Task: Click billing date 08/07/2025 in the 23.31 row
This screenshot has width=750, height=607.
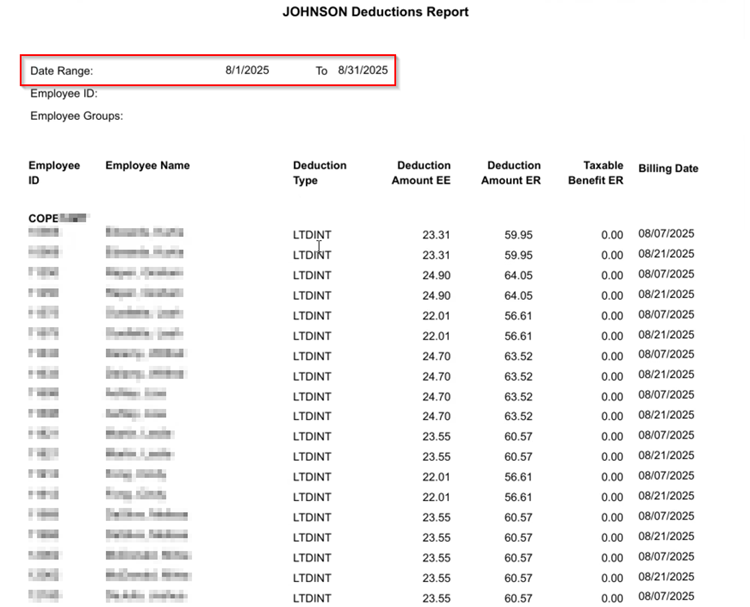Action: pos(666,233)
